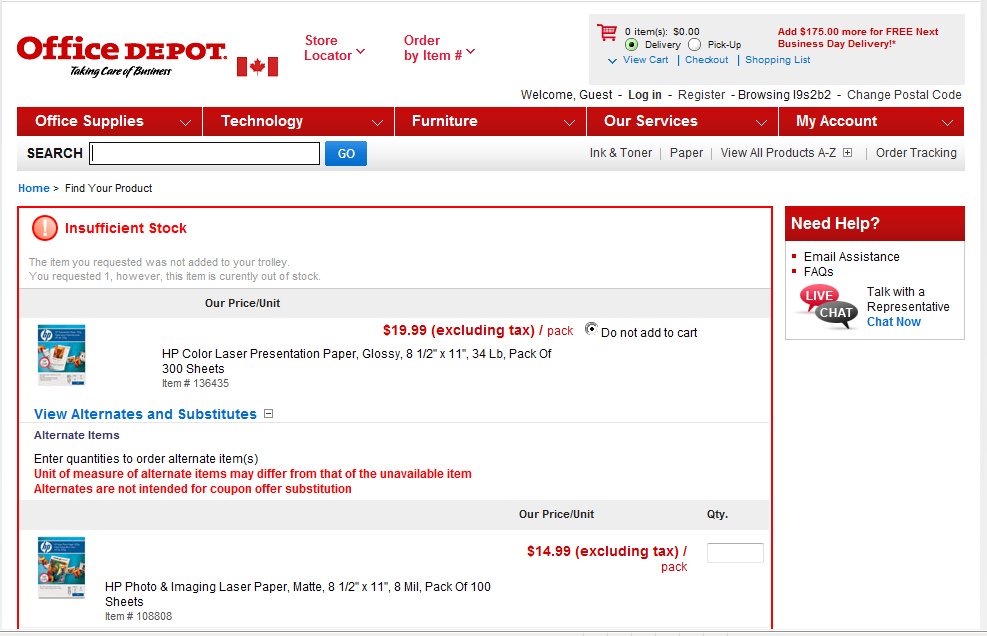The width and height of the screenshot is (987, 636).
Task: Open the Shopping List link
Action: tap(777, 60)
